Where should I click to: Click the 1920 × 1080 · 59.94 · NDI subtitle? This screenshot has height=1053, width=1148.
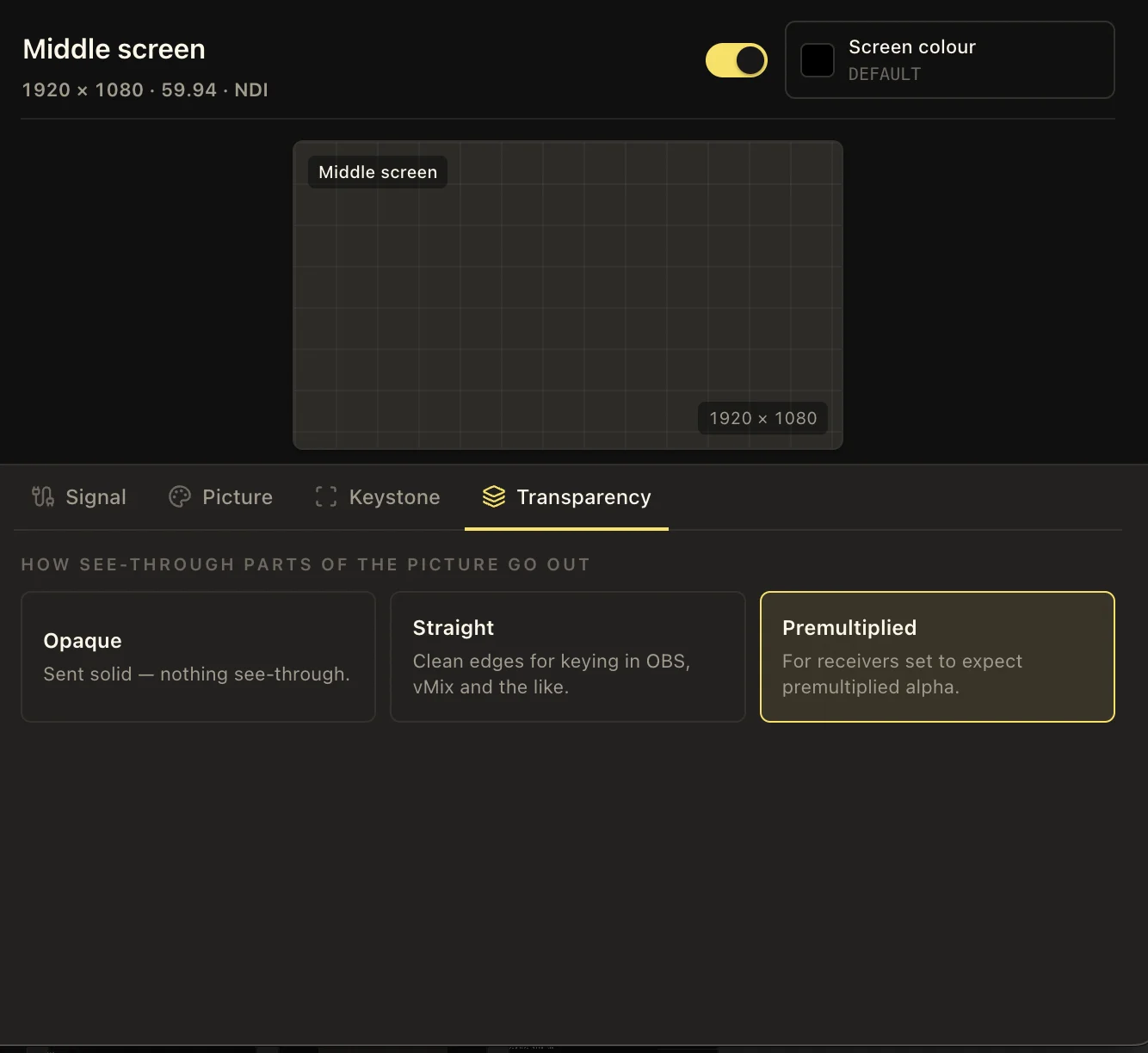(x=145, y=89)
